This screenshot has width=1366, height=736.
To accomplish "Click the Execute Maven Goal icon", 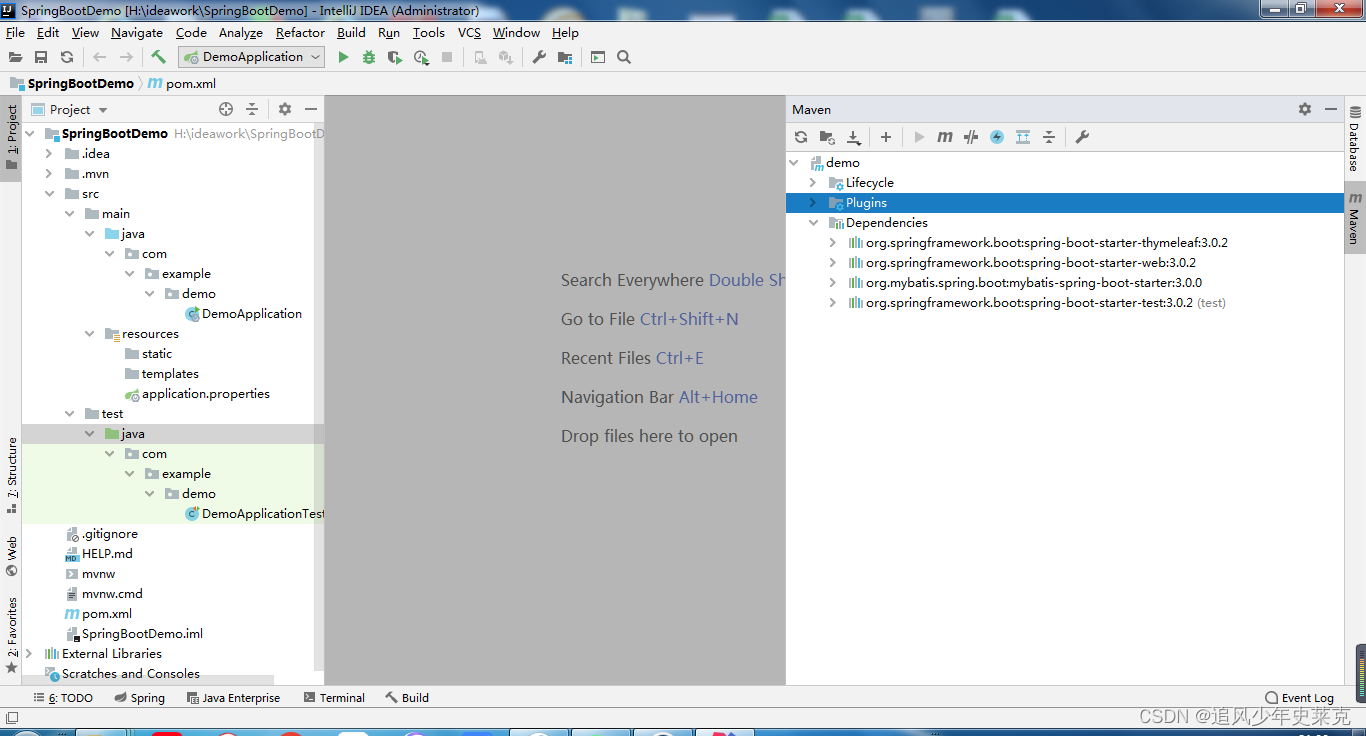I will 945,137.
